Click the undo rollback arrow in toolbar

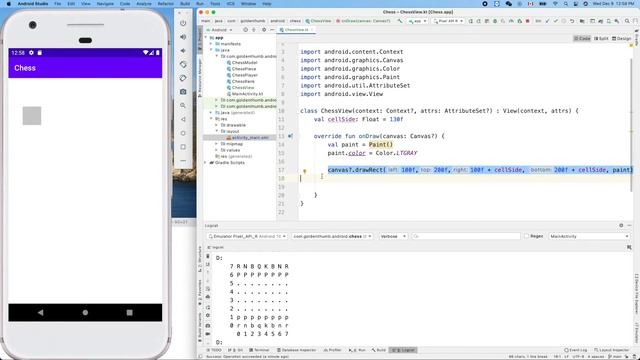[572, 21]
